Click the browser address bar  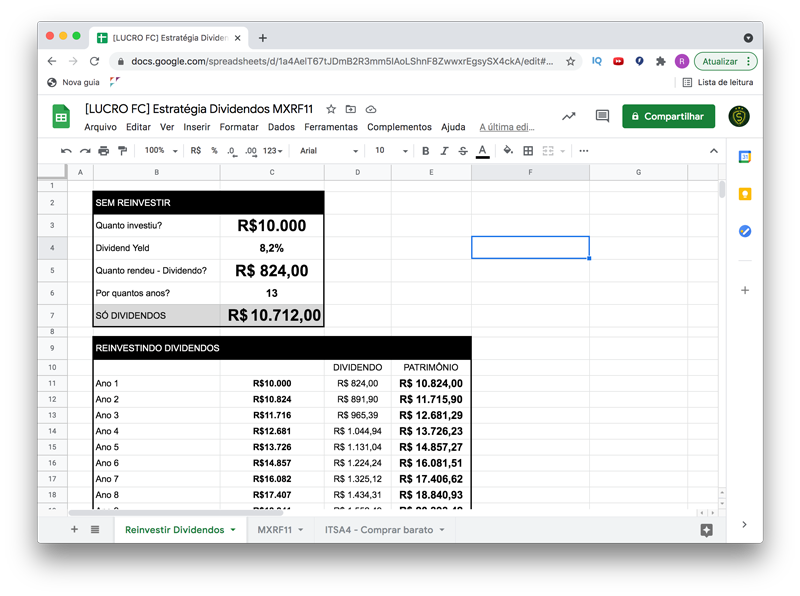tap(342, 61)
